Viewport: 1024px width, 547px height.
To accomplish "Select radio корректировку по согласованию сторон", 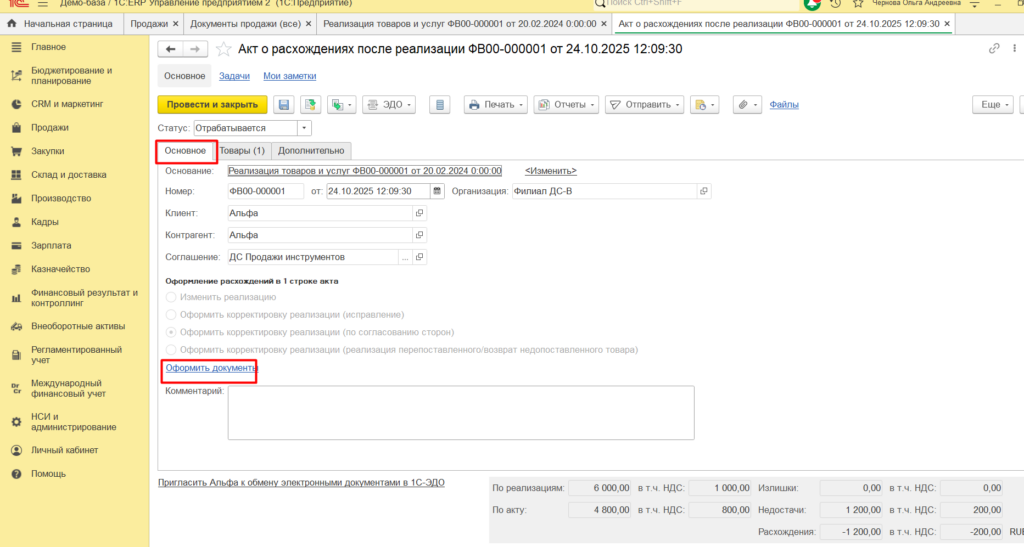I will (171, 332).
